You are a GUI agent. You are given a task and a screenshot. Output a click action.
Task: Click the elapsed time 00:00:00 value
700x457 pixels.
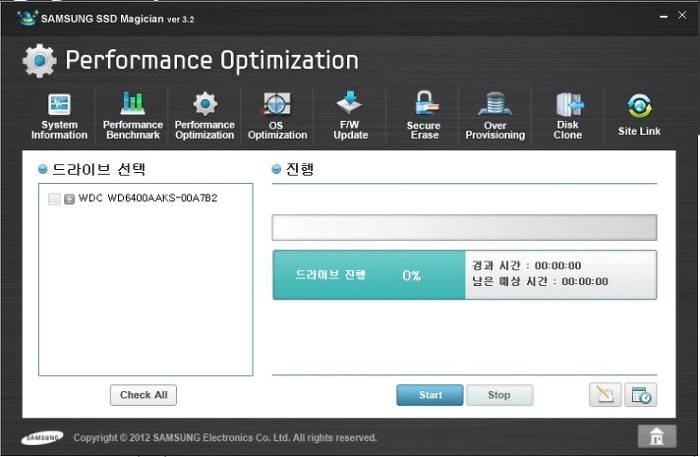[x=558, y=266]
